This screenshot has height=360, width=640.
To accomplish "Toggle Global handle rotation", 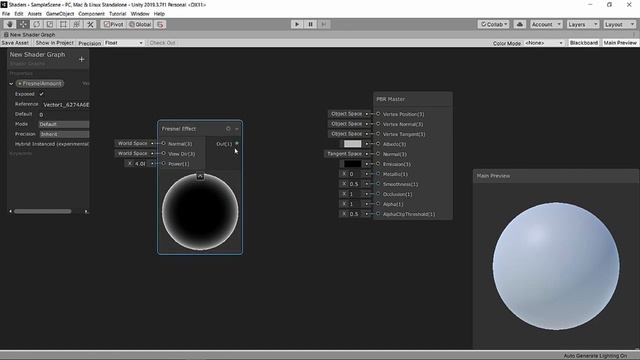I will [140, 24].
